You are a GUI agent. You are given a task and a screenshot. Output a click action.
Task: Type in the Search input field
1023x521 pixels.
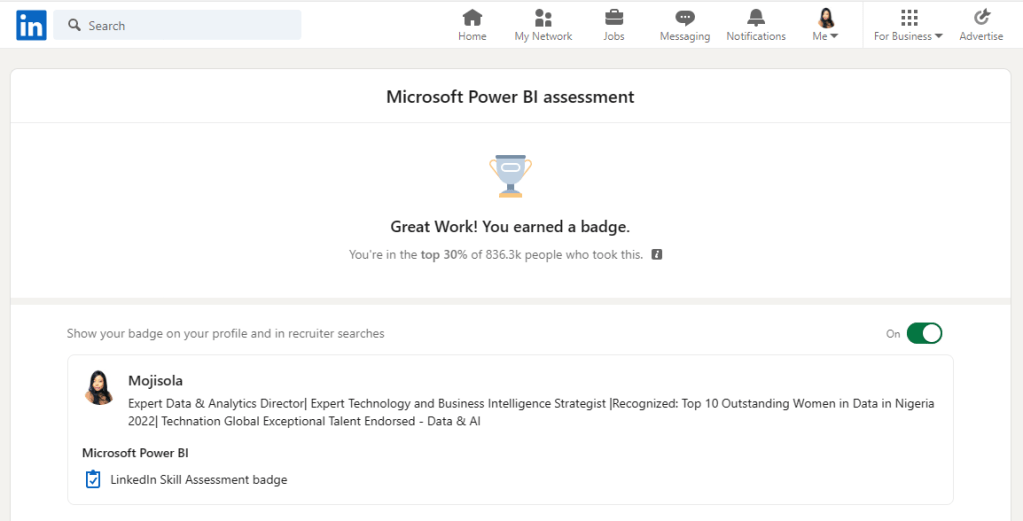coord(190,25)
